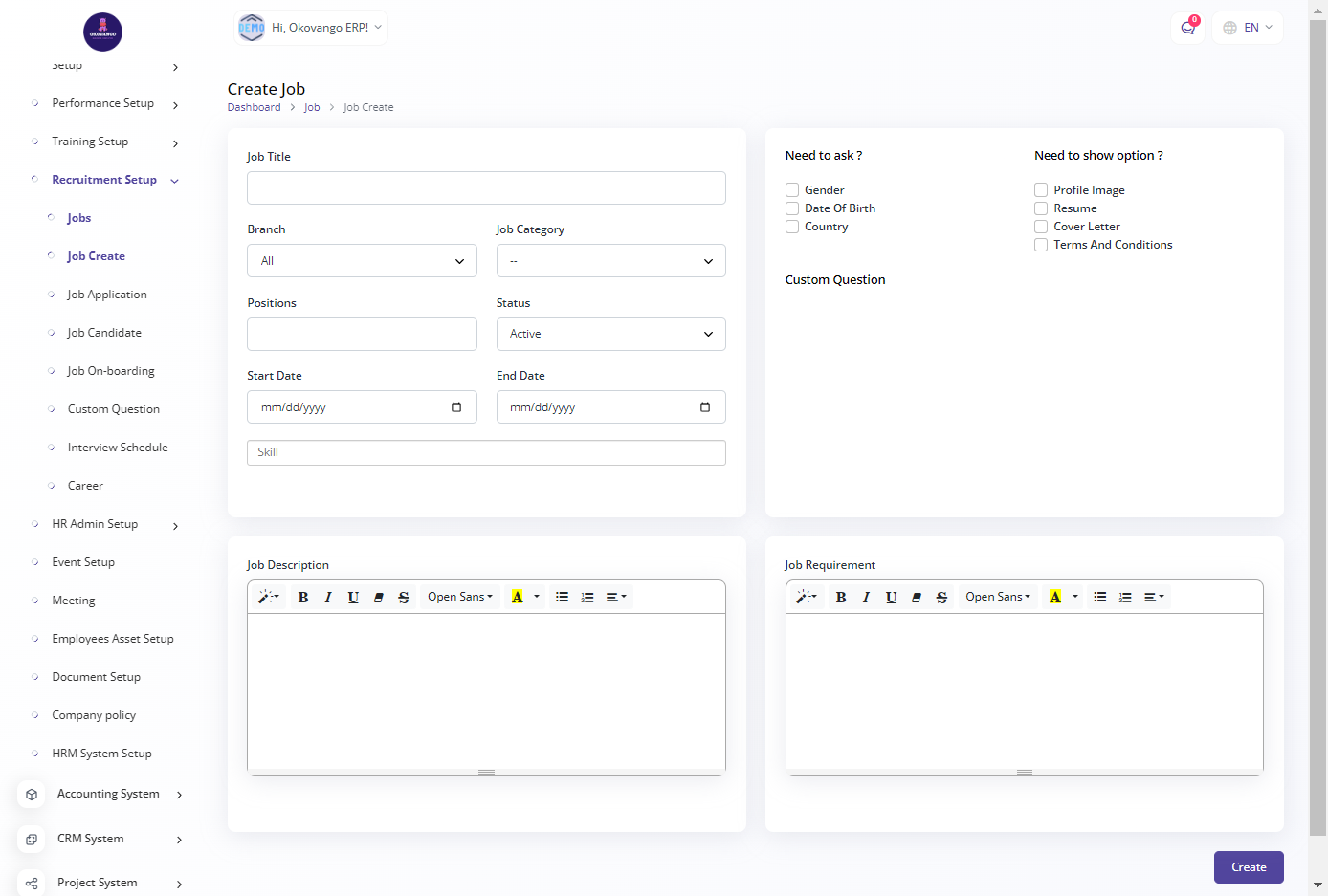Open the chat notifications icon in header
The width and height of the screenshot is (1328, 896).
coord(1187,28)
